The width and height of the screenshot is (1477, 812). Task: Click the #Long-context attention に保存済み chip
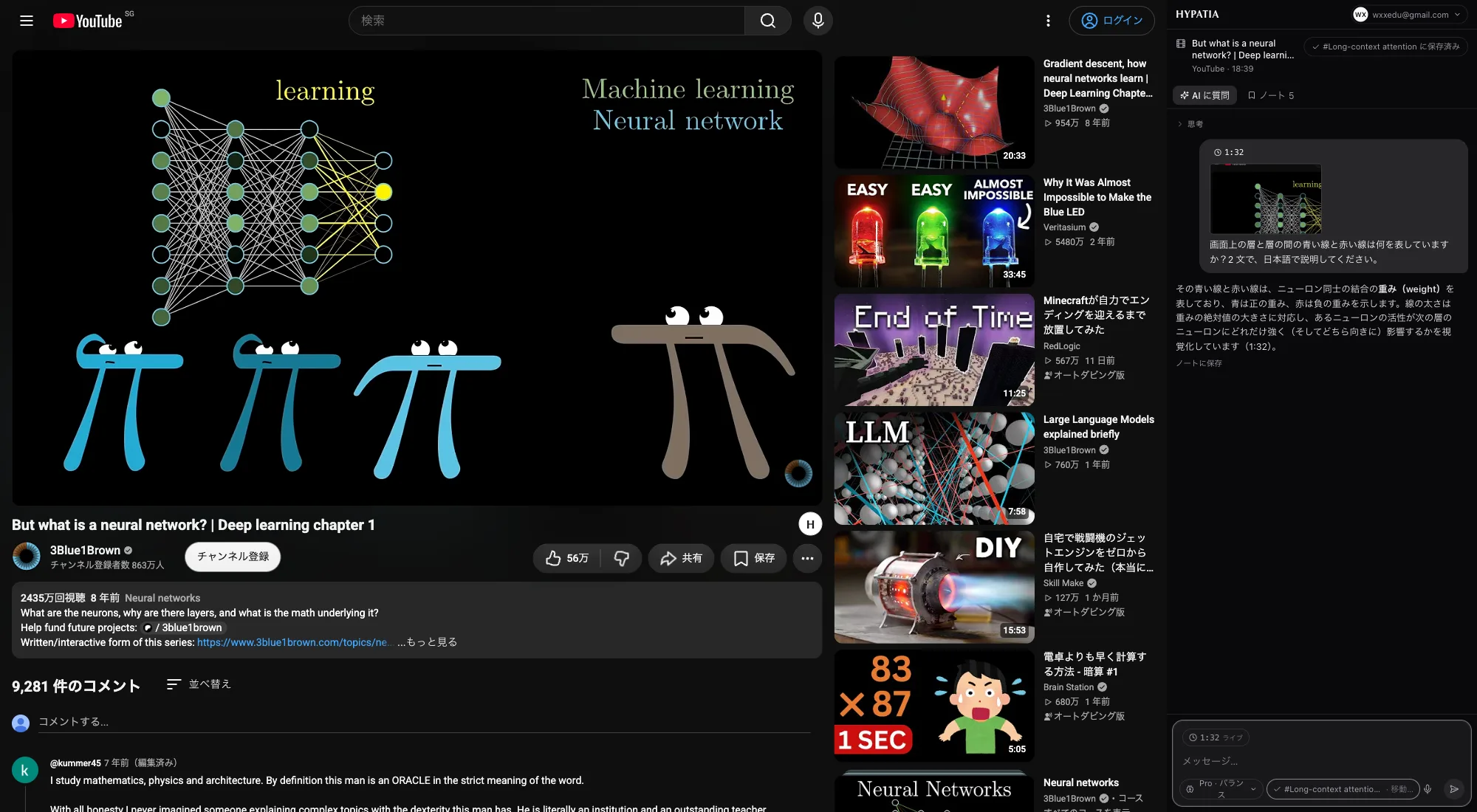click(x=1385, y=47)
